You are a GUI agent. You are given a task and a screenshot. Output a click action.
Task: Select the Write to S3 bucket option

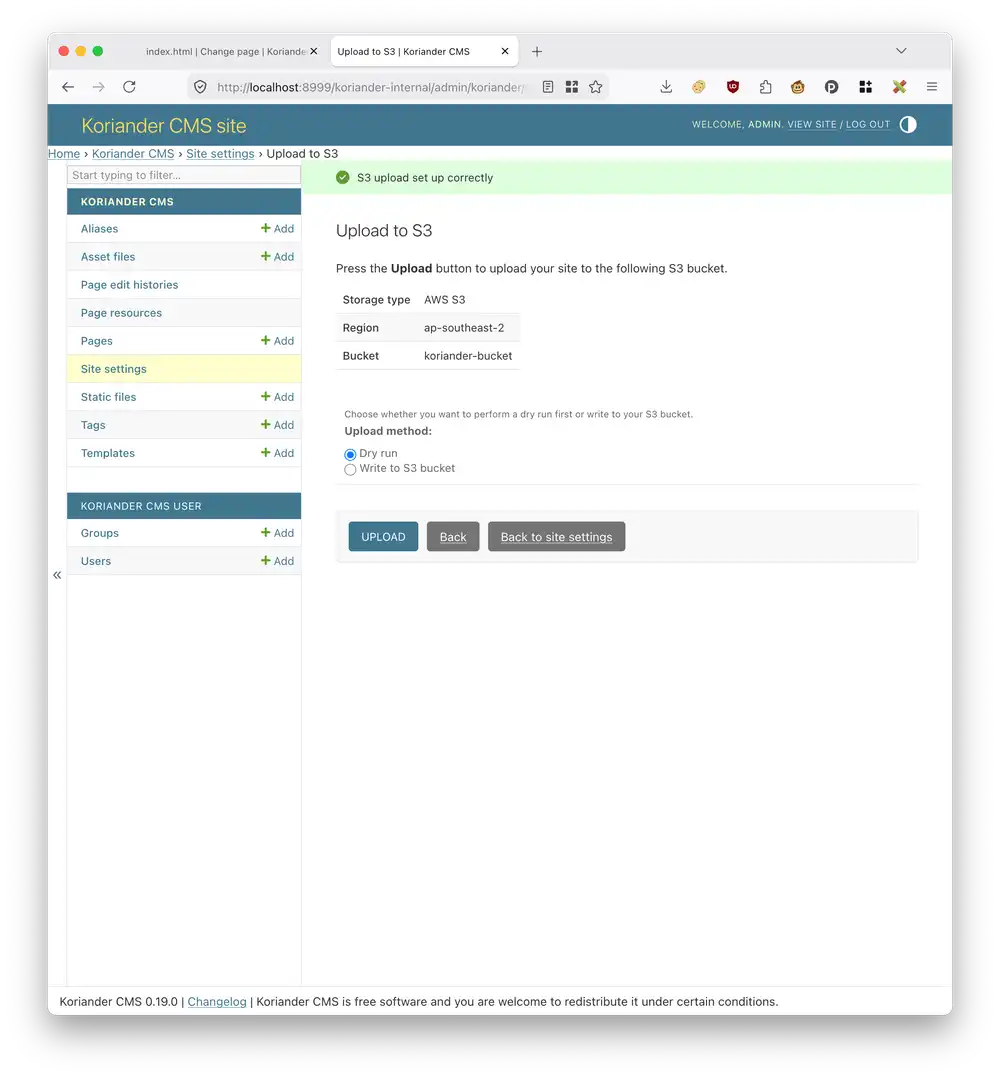[x=350, y=470]
